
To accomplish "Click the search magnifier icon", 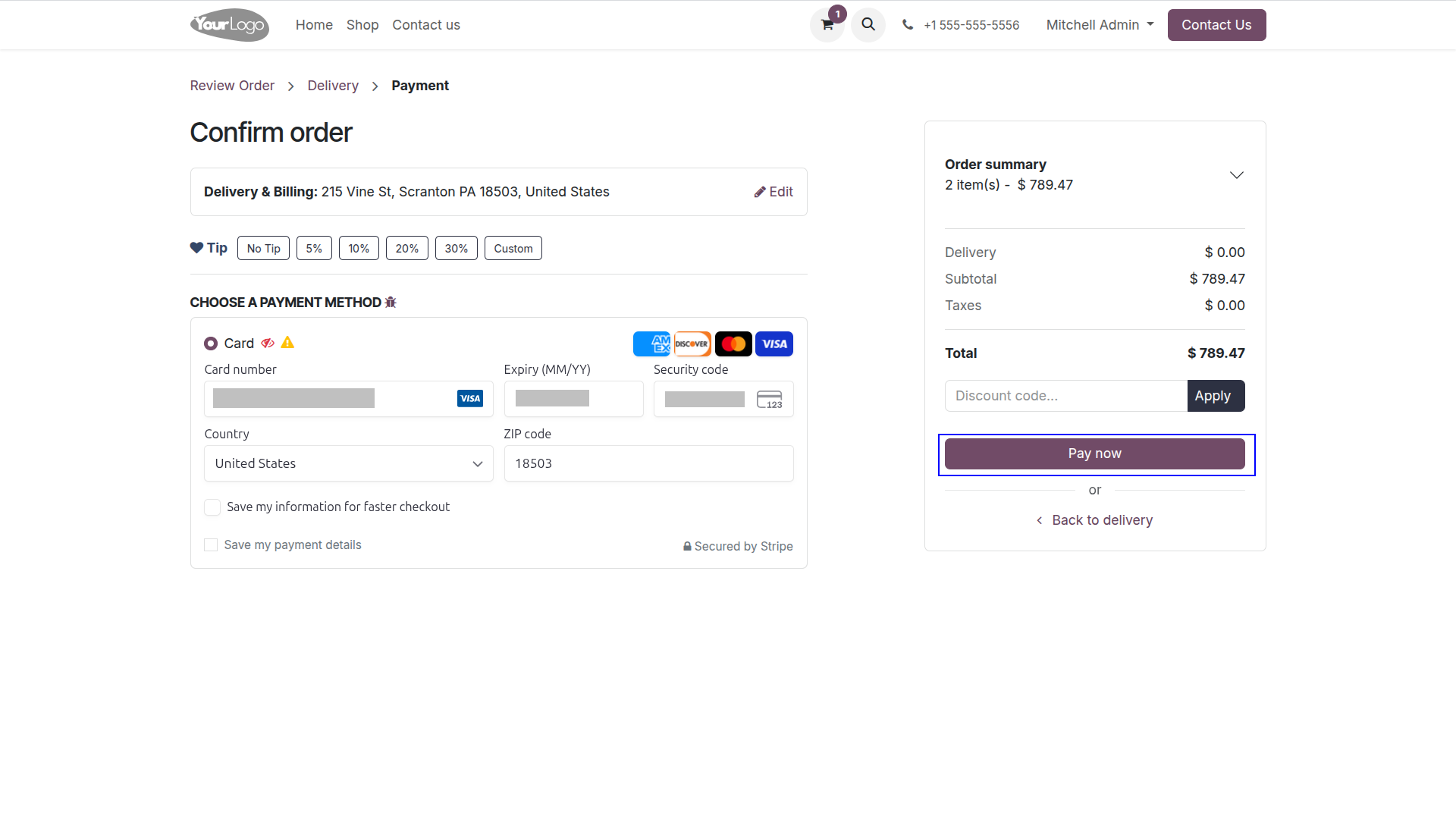I will click(868, 25).
